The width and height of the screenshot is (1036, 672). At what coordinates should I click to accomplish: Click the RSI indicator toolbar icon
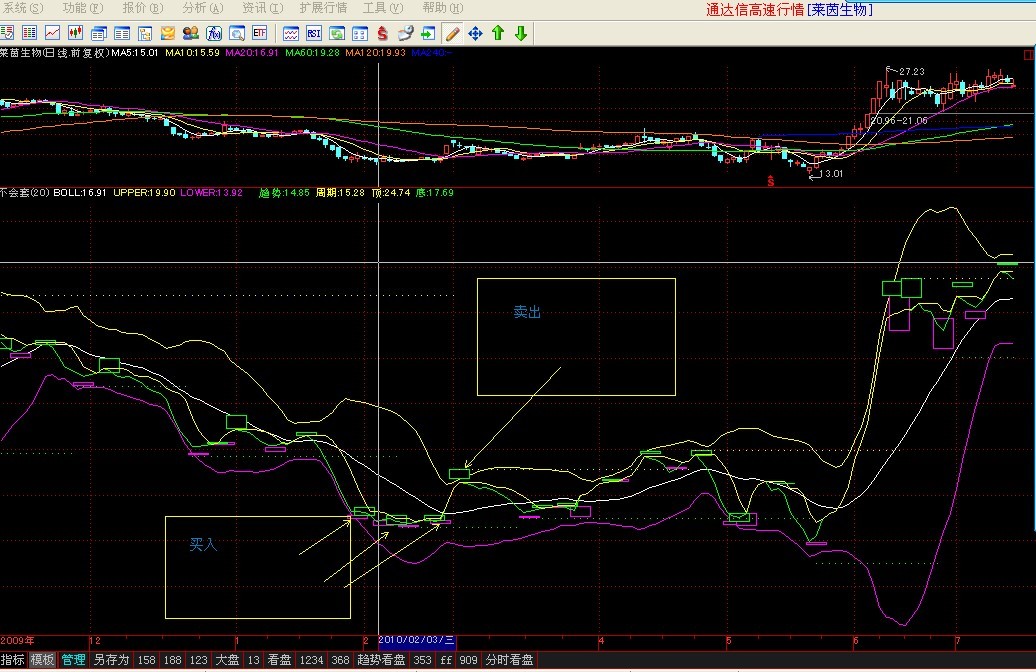coord(313,33)
